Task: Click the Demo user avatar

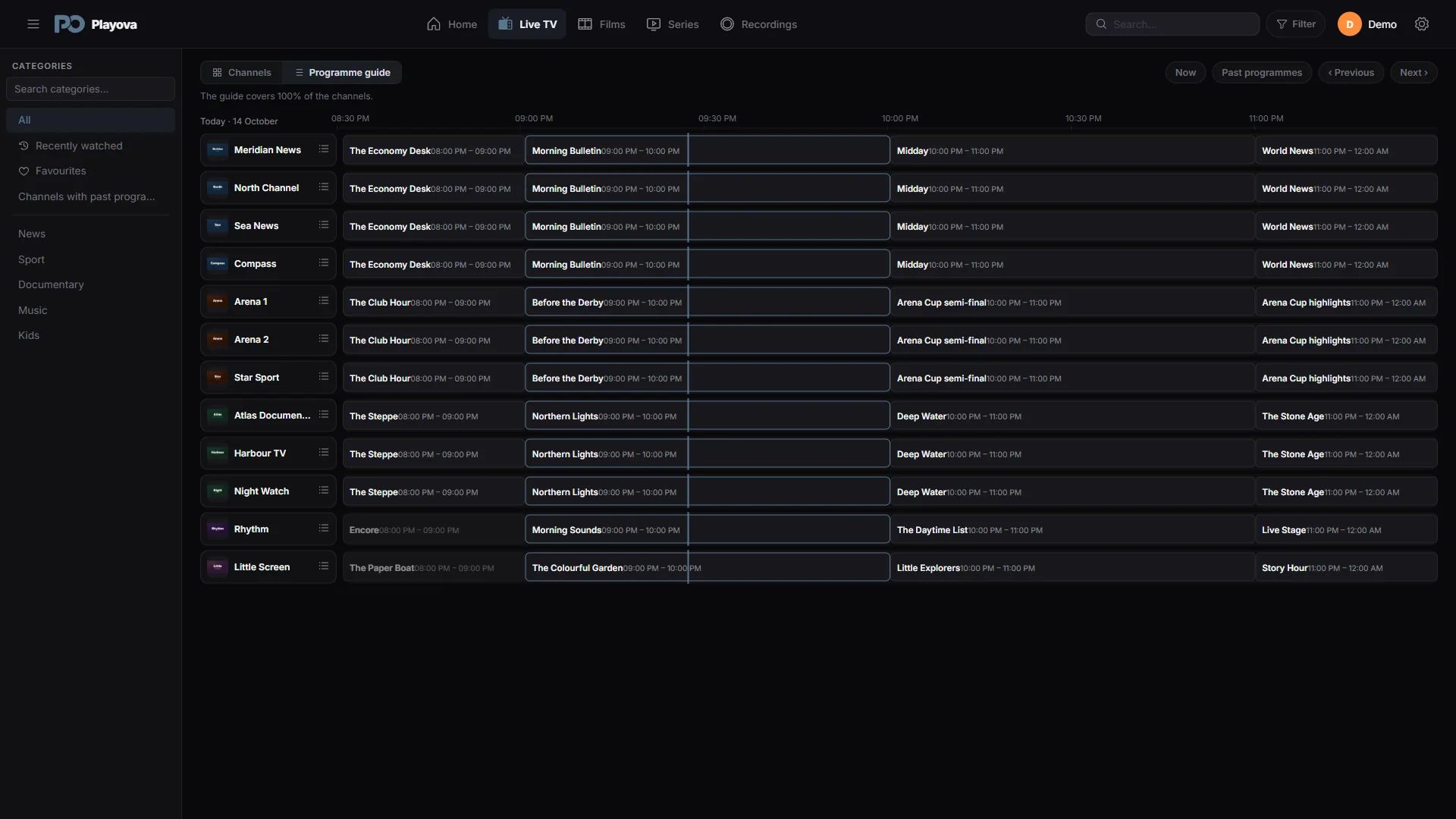Action: click(x=1349, y=24)
